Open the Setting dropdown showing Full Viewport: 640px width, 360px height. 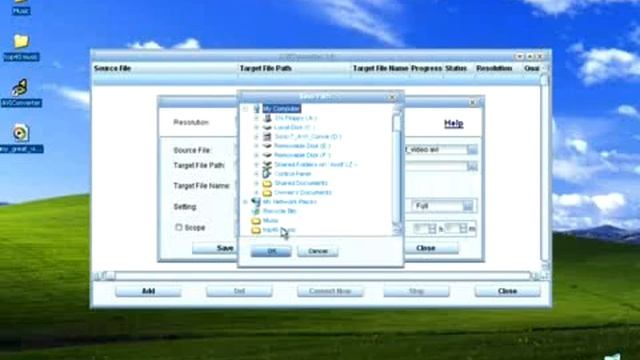[468, 206]
